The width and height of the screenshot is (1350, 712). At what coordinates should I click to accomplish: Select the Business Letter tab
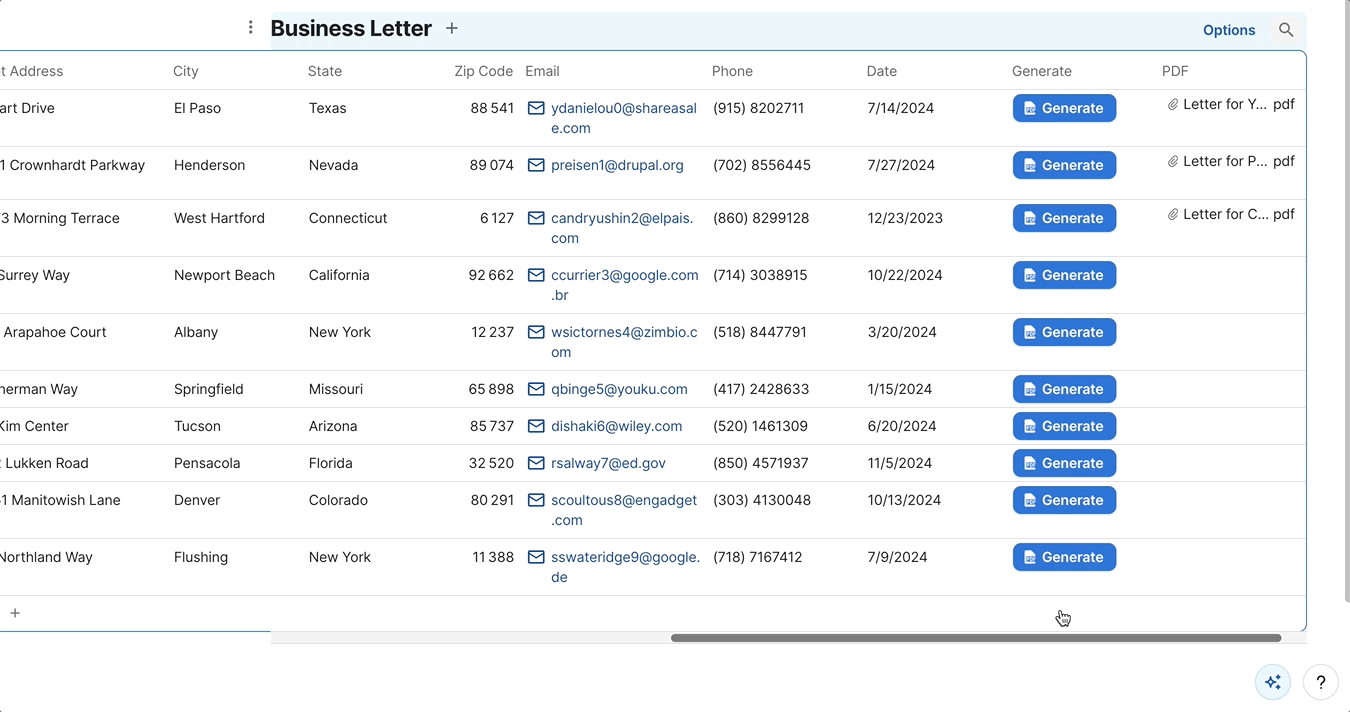click(351, 28)
